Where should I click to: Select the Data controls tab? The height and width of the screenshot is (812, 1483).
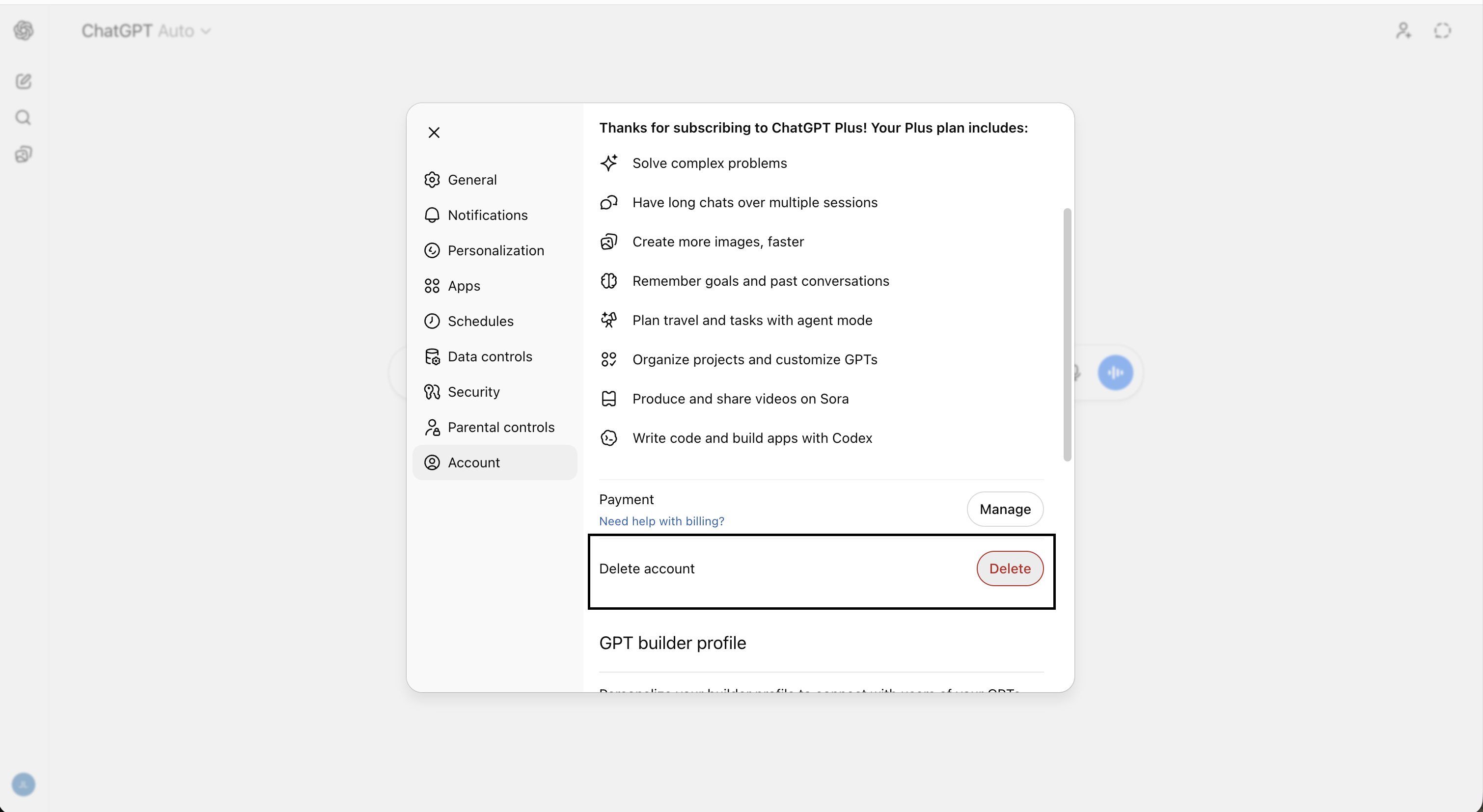tap(490, 357)
